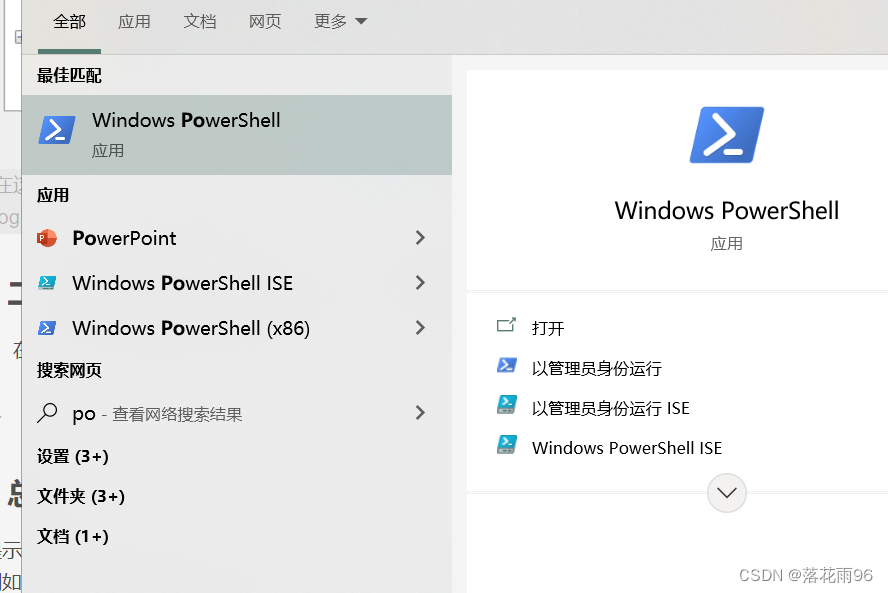
Task: Click the magnifier icon beside po
Action: pyautogui.click(x=48, y=413)
